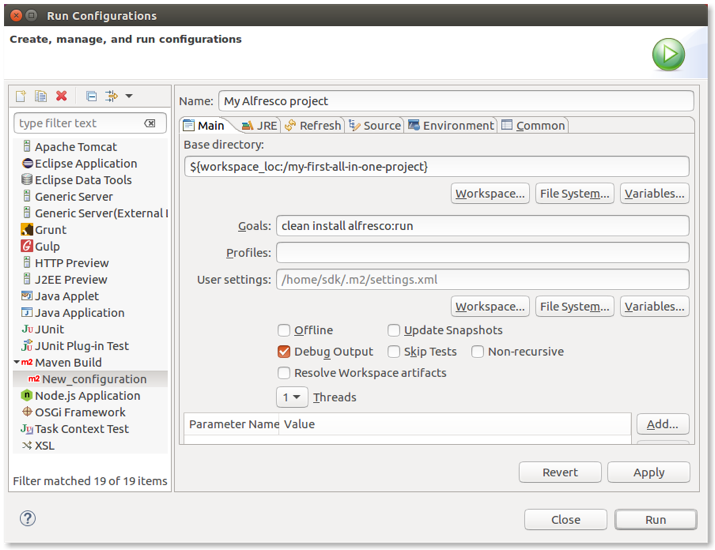The image size is (715, 550).
Task: Click the collapse all icon
Action: [91, 96]
